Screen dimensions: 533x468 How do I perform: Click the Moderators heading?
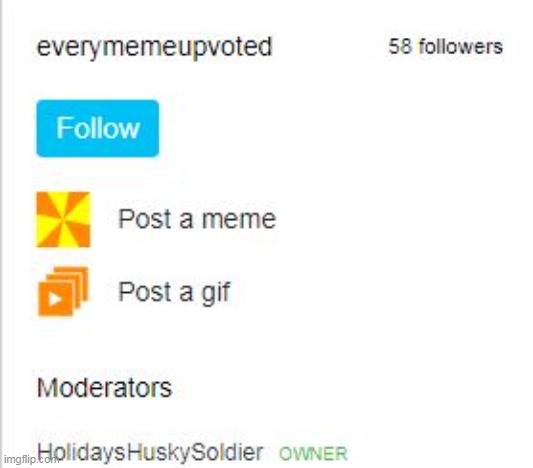tap(104, 388)
